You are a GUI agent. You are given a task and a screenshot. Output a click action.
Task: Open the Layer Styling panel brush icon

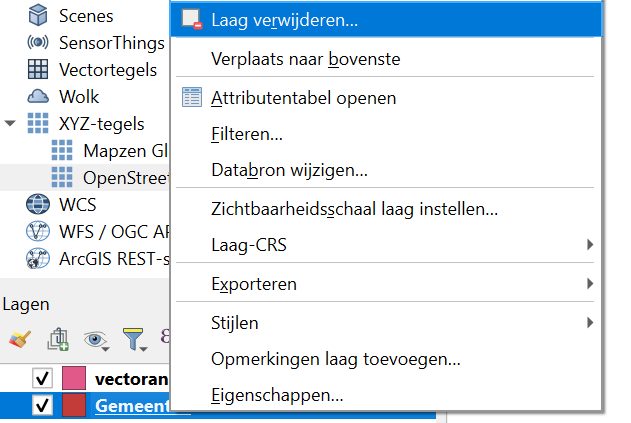[18, 340]
